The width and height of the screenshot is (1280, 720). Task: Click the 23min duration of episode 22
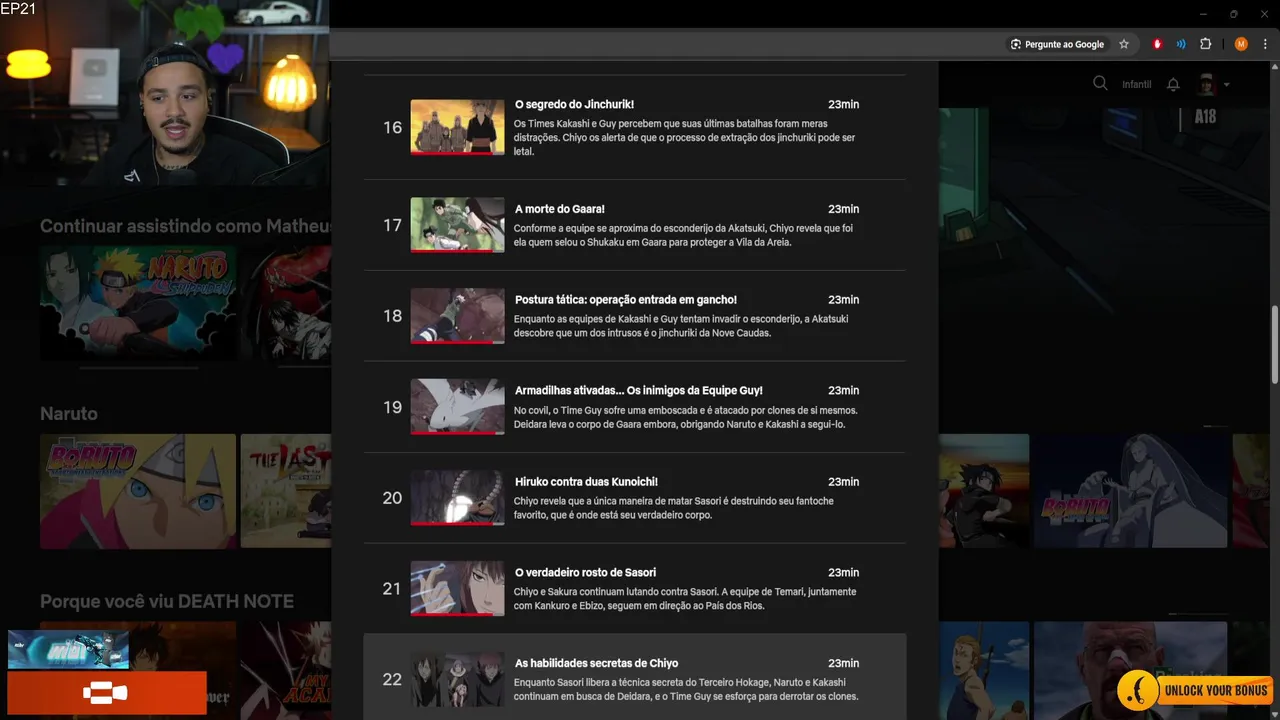click(843, 663)
